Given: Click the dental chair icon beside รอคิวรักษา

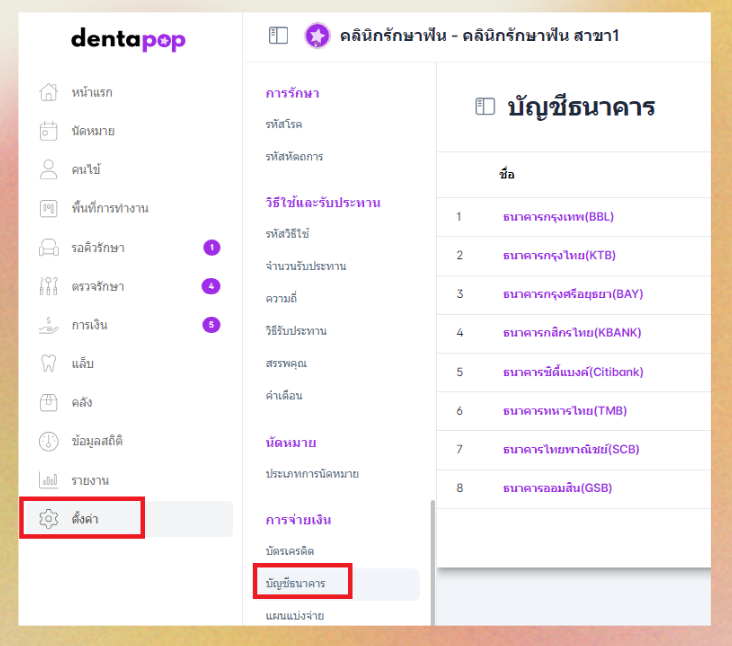Looking at the screenshot, I should [x=49, y=247].
